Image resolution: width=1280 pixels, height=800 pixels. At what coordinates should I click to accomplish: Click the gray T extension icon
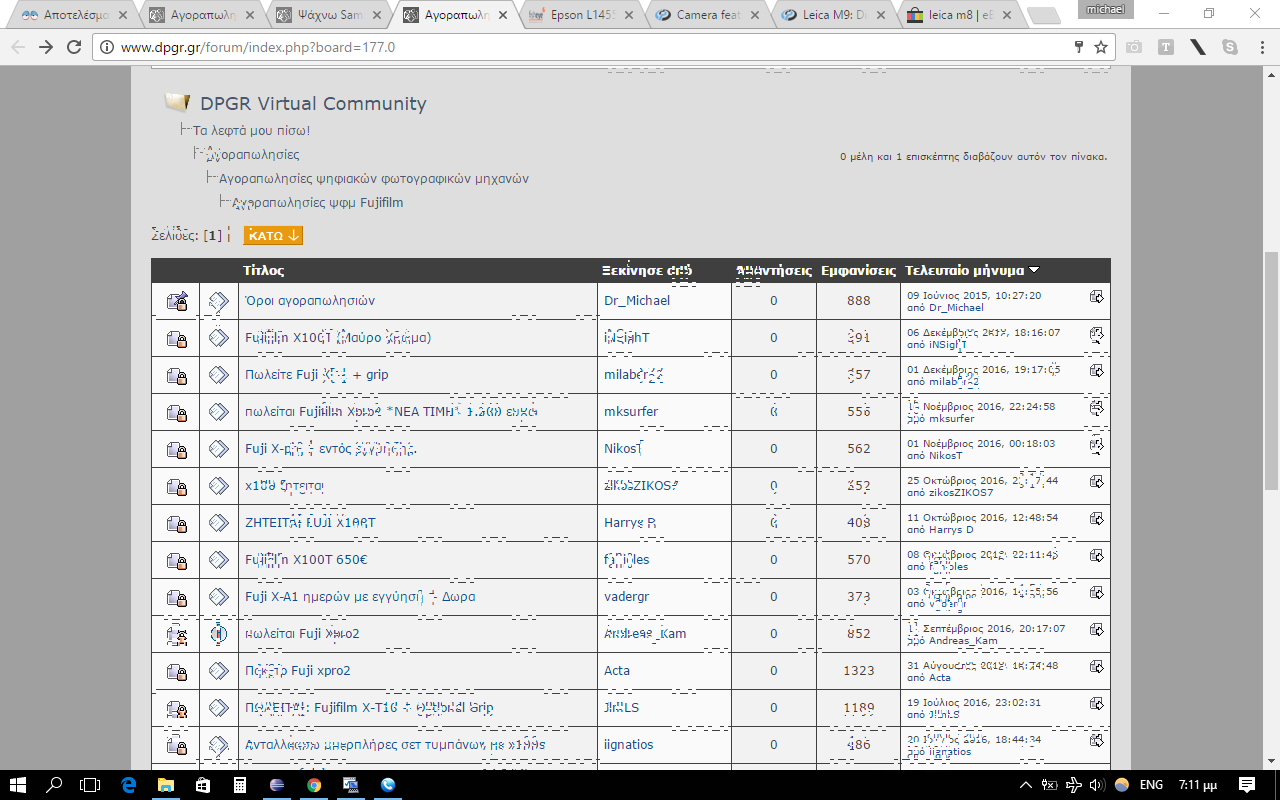pyautogui.click(x=1166, y=47)
